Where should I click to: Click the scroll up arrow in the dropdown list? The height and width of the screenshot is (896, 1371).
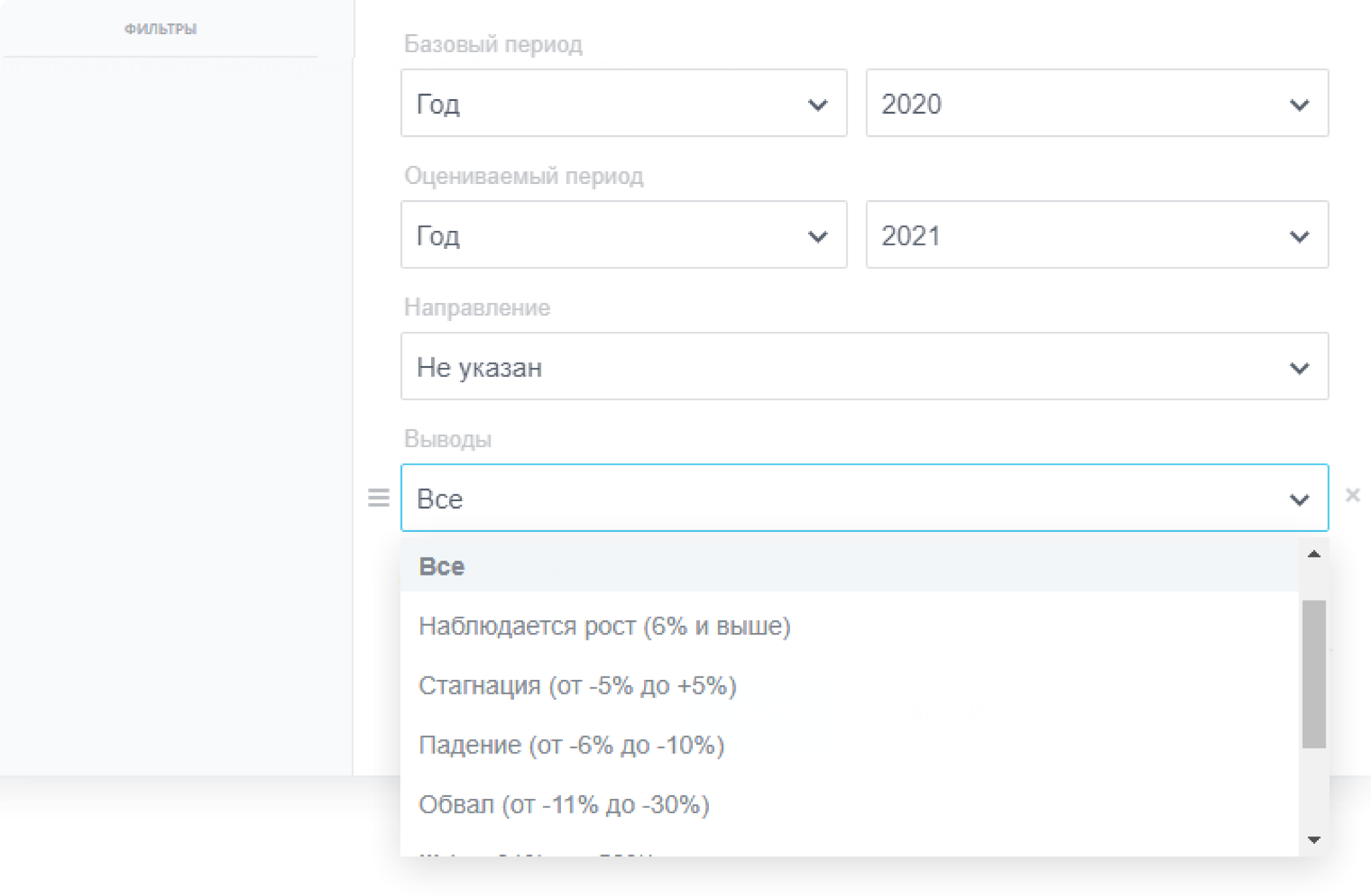1313,554
